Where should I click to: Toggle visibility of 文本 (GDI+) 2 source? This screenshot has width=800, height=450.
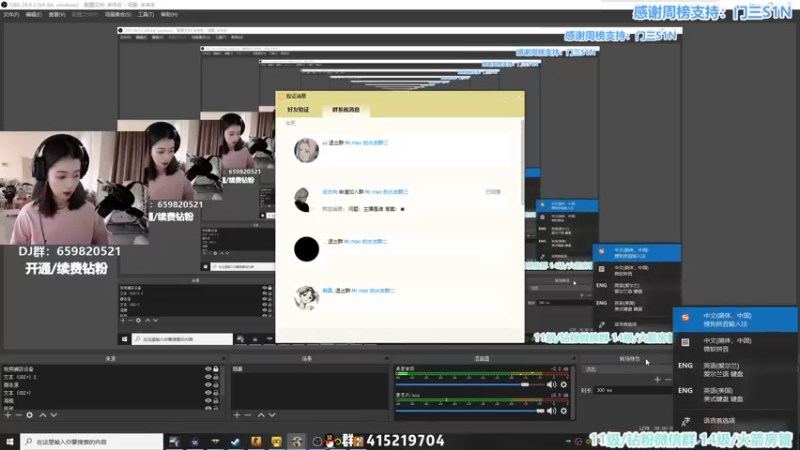tap(208, 377)
